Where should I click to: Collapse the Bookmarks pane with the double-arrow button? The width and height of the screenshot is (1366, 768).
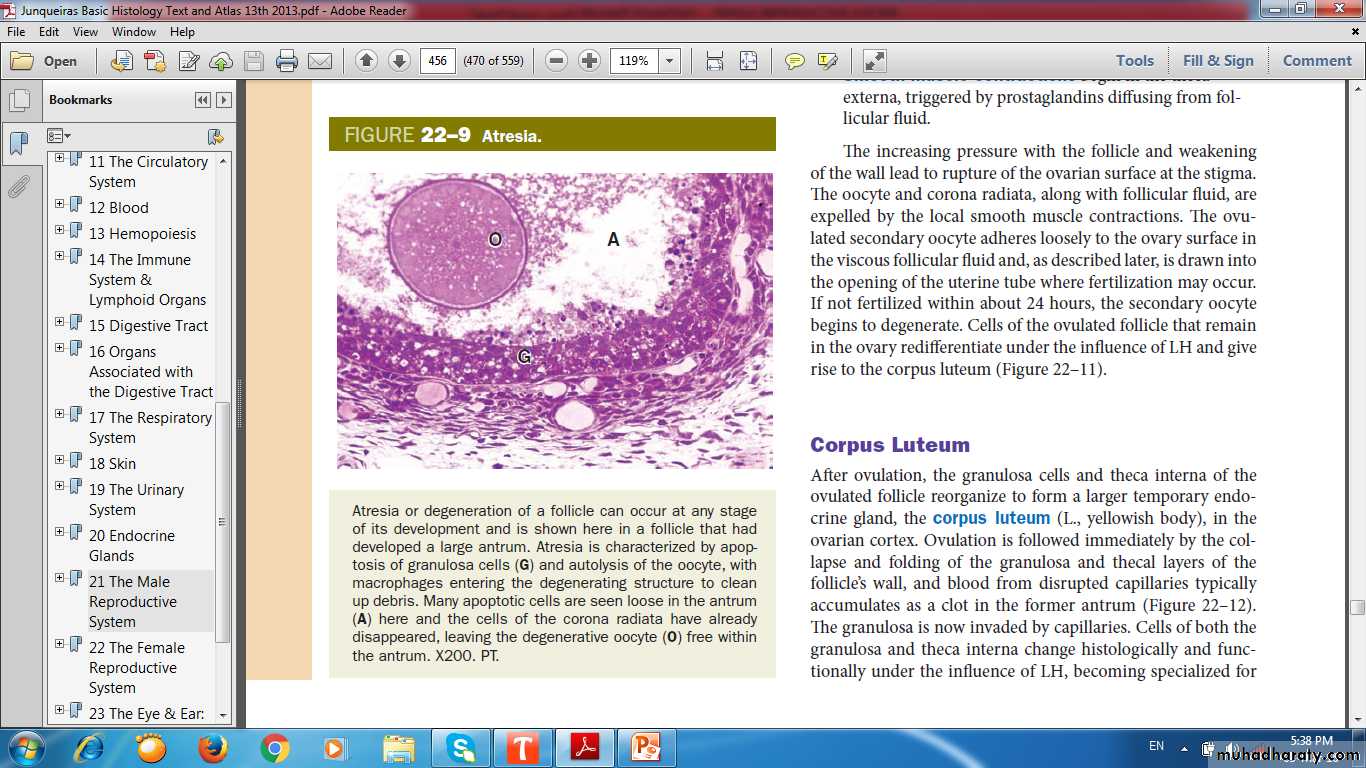click(203, 100)
